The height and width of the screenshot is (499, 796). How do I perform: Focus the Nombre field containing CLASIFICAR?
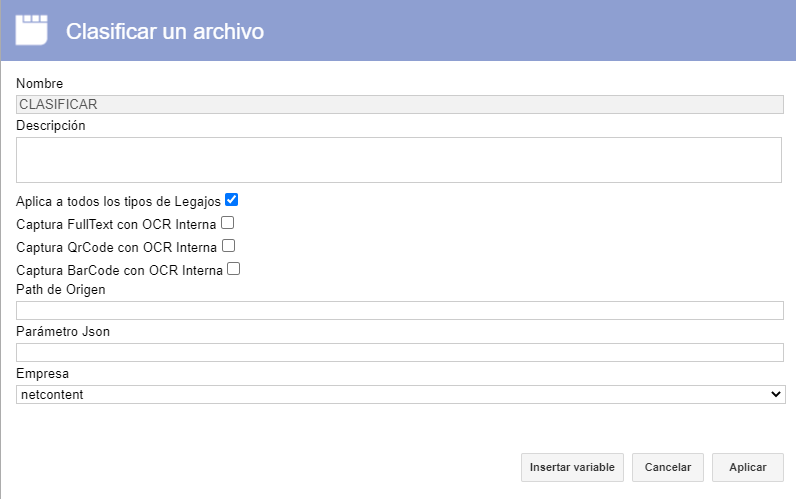(x=400, y=104)
